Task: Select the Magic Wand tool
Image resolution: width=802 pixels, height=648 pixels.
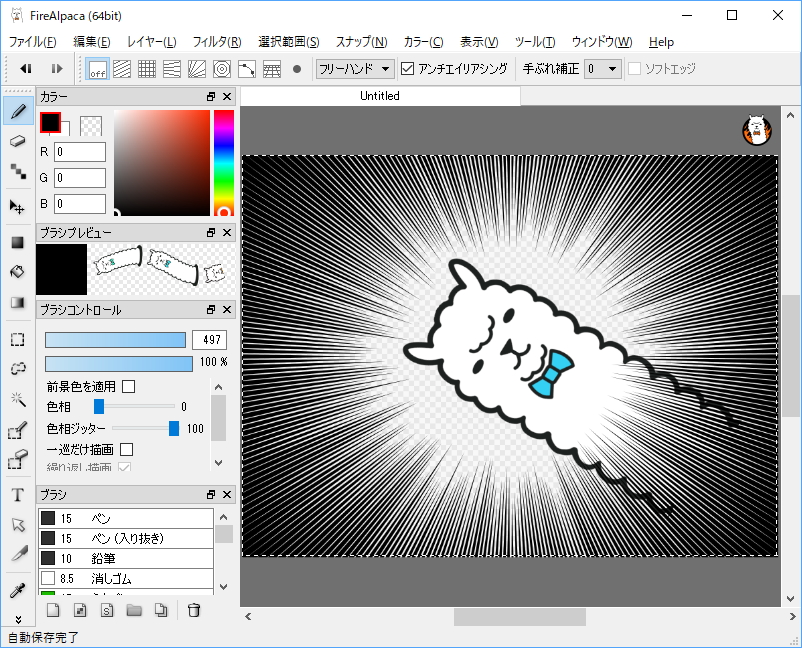Action: [x=18, y=399]
